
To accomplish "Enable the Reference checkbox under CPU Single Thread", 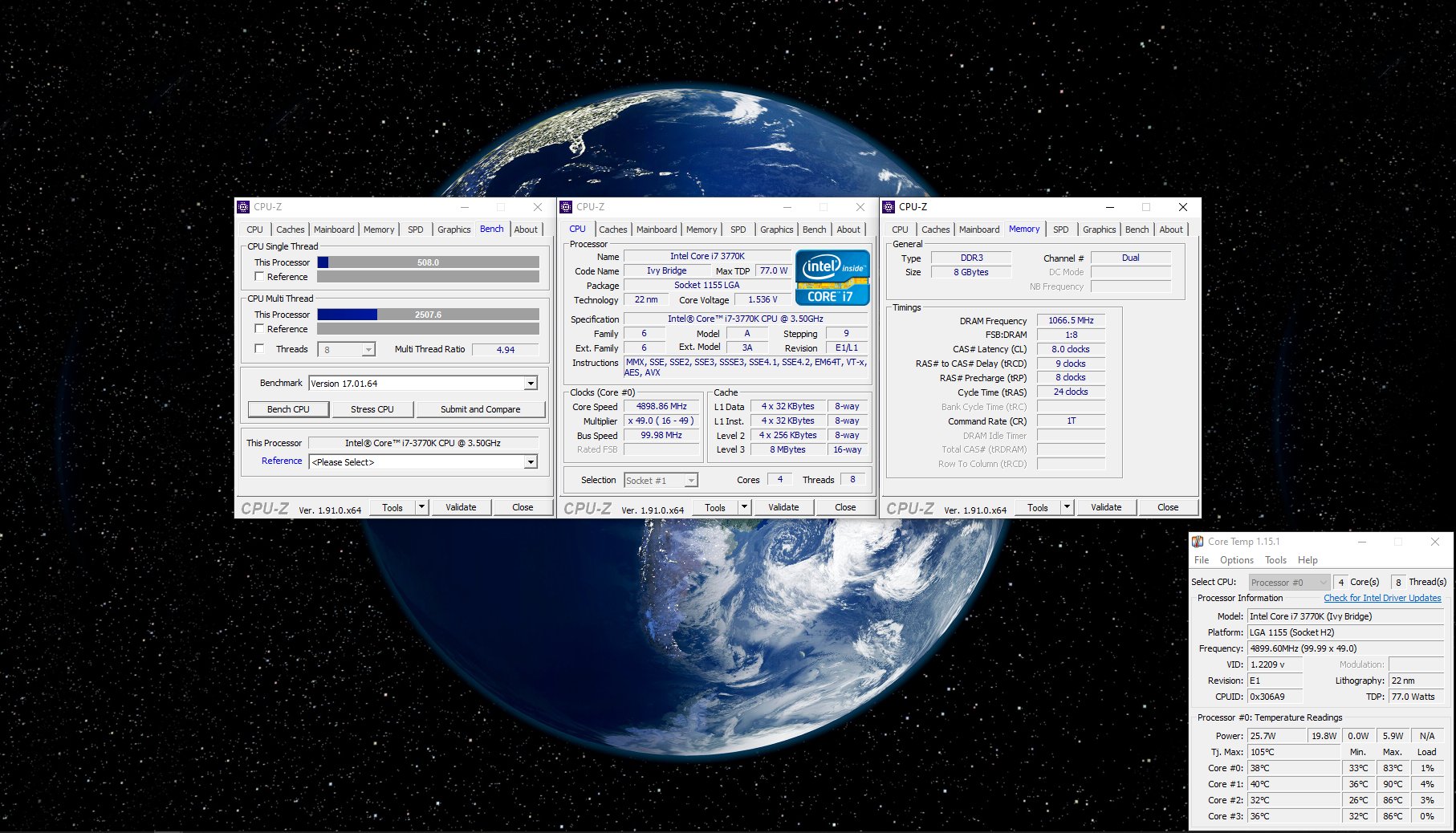I will pyautogui.click(x=259, y=276).
